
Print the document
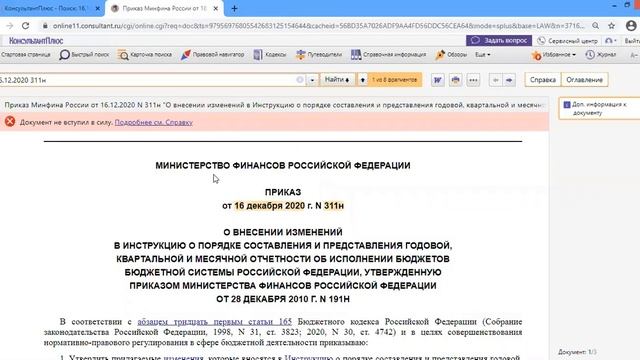pos(456,80)
